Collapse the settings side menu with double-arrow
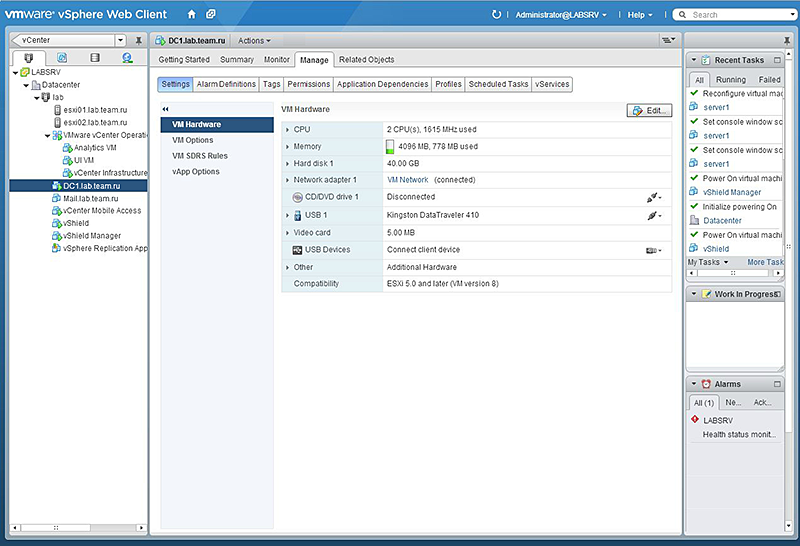Image resolution: width=800 pixels, height=546 pixels. click(166, 109)
